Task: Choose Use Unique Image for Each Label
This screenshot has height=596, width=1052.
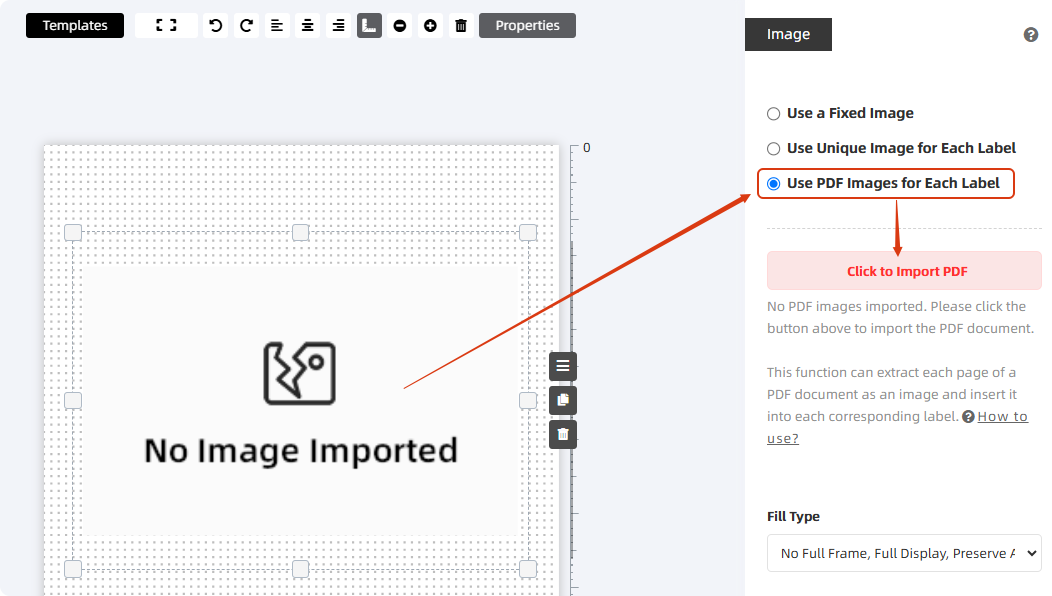Action: click(773, 149)
